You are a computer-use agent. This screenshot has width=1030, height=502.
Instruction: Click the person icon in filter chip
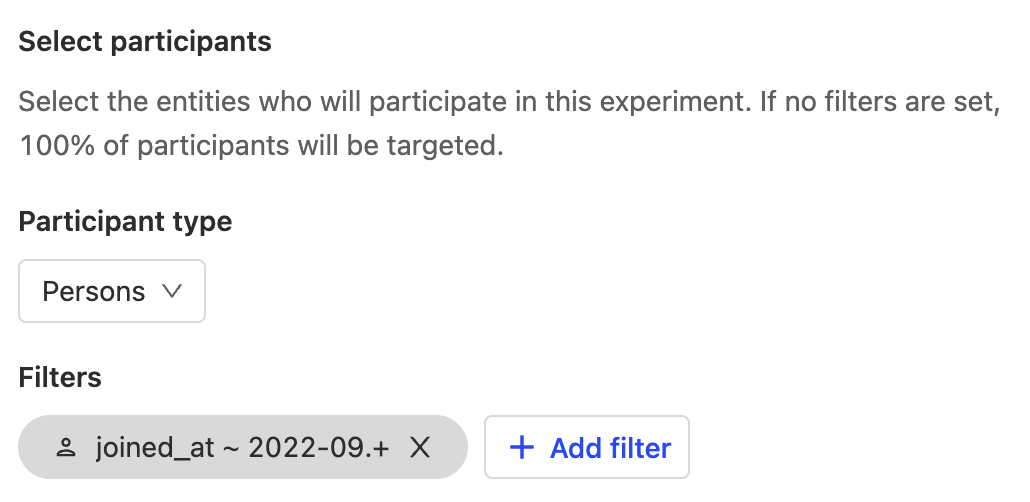[x=67, y=448]
